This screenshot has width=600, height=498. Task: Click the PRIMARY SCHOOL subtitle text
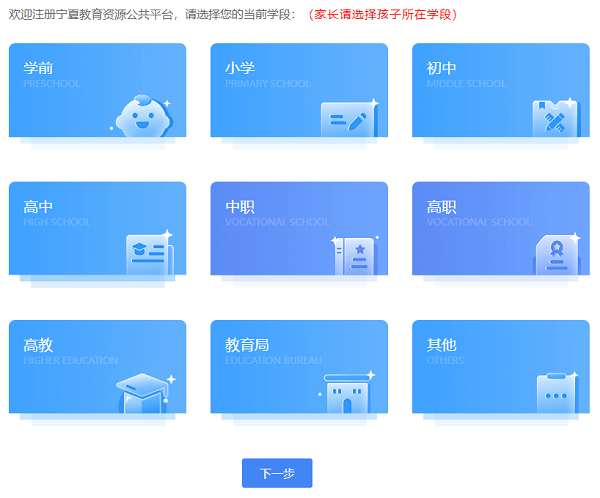267,84
